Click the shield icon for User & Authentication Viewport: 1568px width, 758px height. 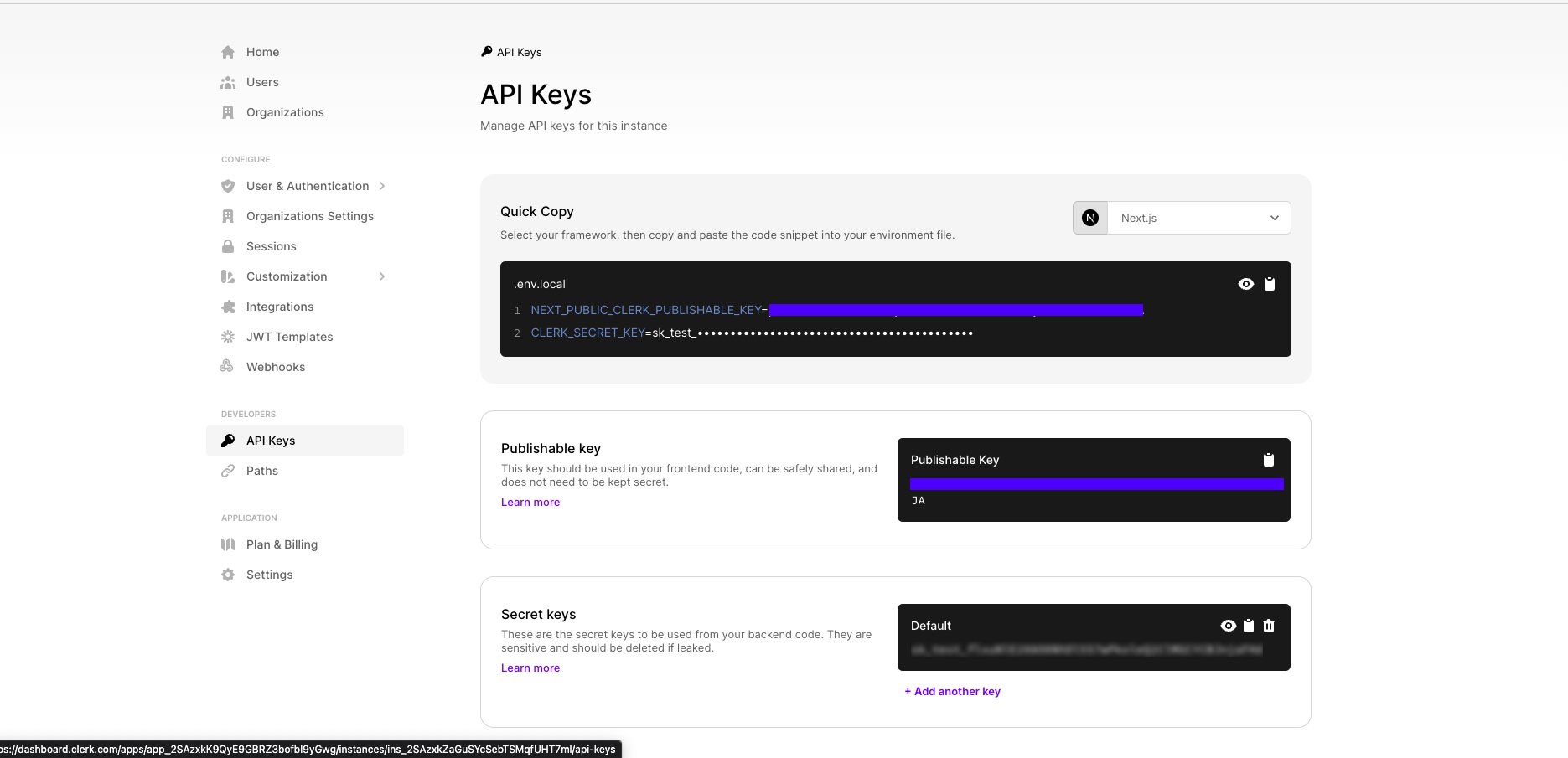click(228, 186)
